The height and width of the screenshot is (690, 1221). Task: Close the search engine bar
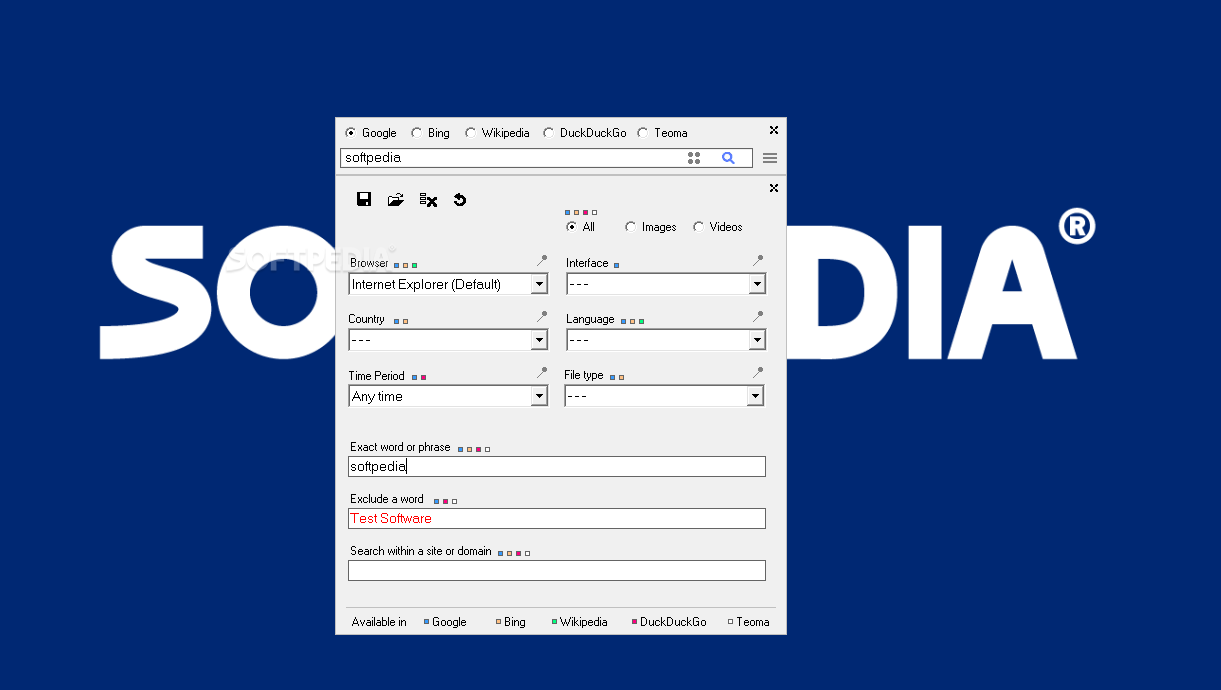[x=774, y=129]
